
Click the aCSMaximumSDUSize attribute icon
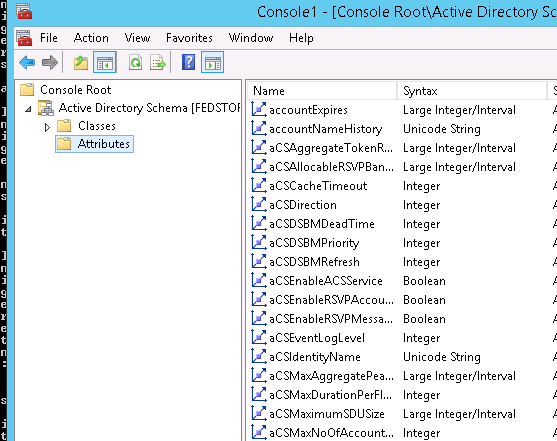[259, 413]
